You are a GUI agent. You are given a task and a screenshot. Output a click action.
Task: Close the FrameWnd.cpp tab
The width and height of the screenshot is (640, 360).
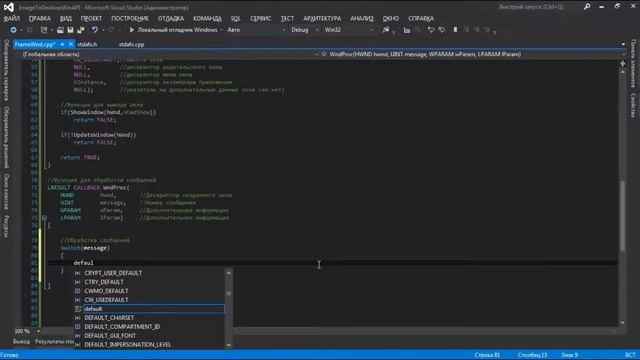71,44
